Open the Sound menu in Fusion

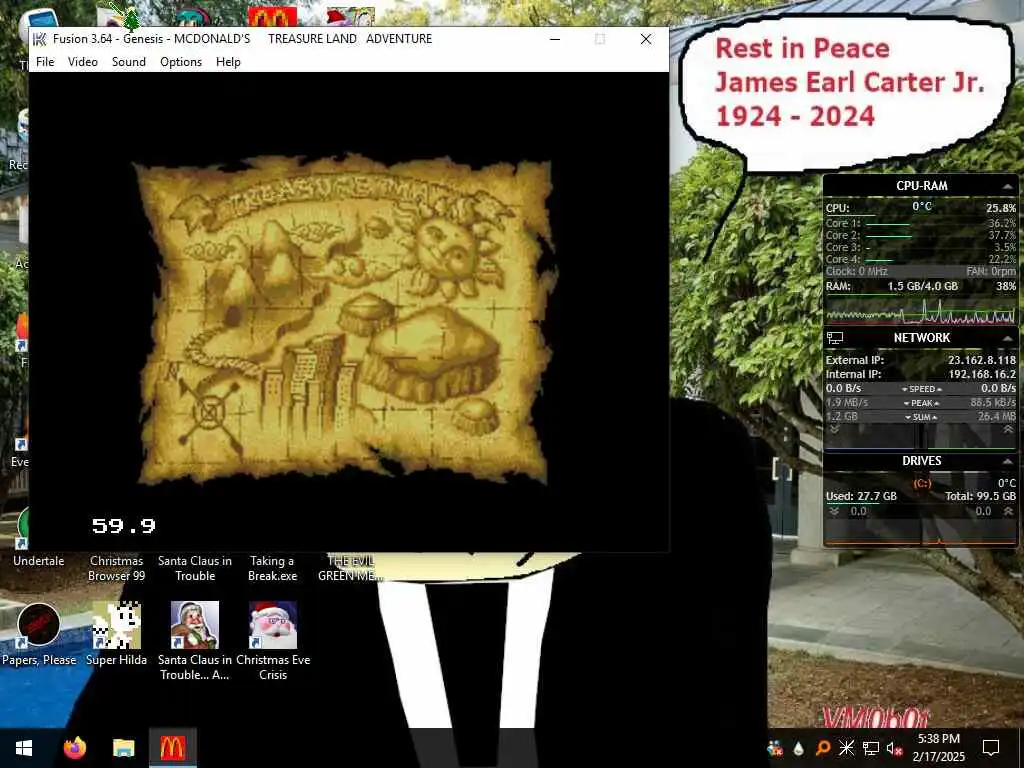[x=129, y=62]
